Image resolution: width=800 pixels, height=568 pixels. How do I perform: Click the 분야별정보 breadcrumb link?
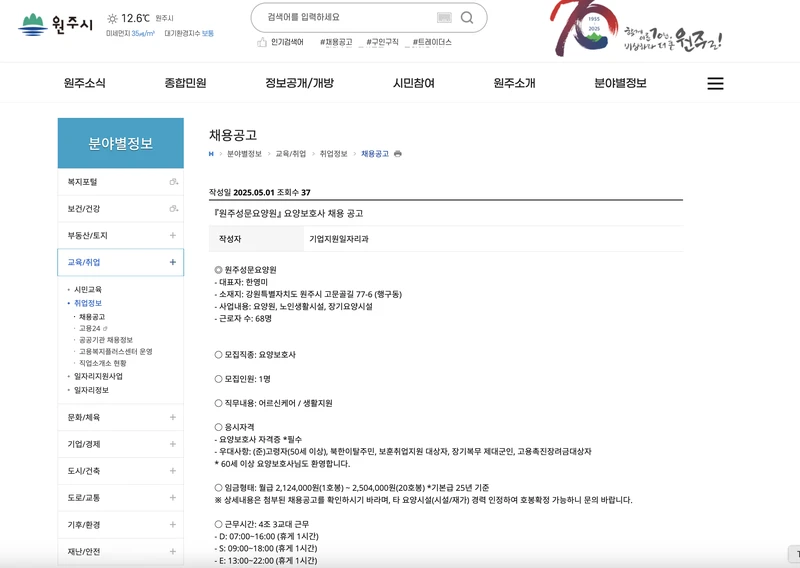244,154
